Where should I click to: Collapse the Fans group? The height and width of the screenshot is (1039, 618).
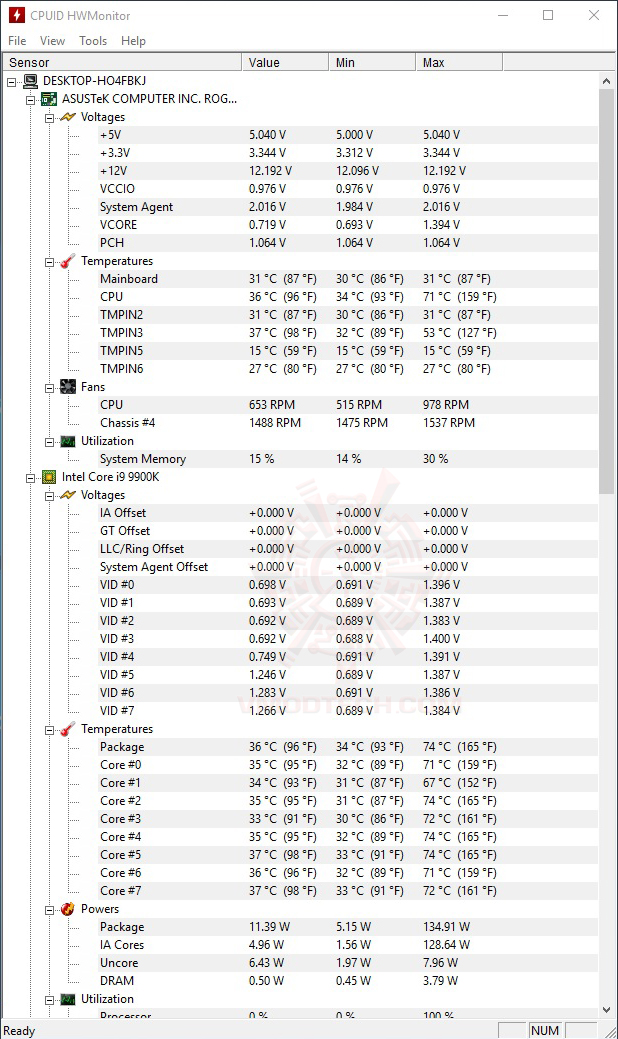click(x=49, y=388)
